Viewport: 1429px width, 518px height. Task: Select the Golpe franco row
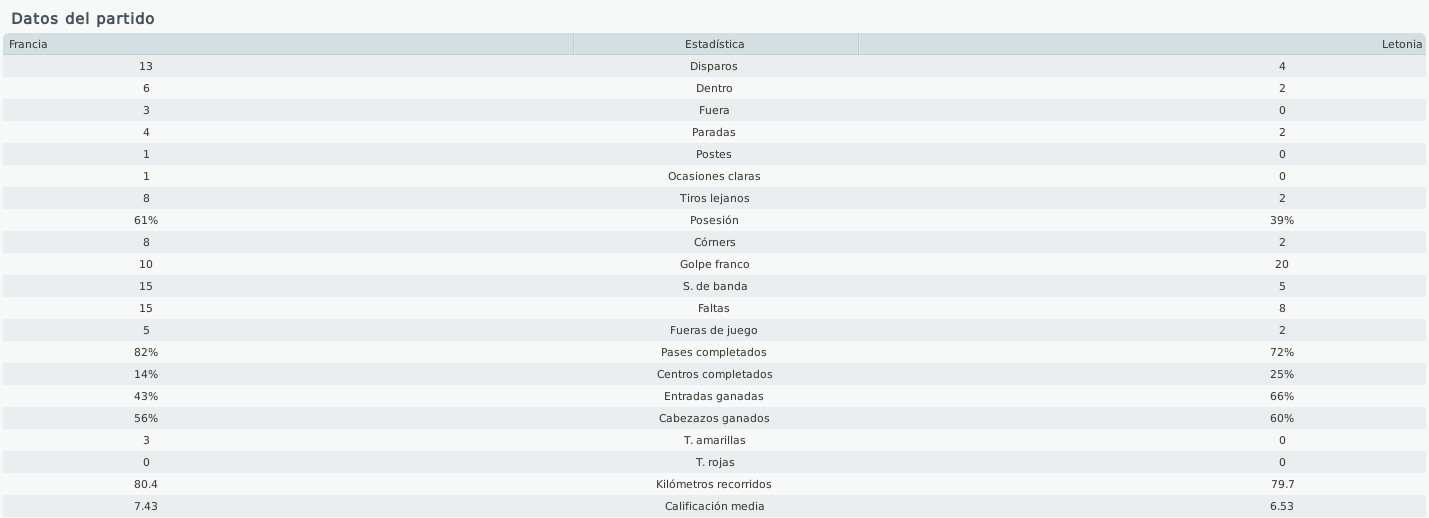[x=714, y=264]
